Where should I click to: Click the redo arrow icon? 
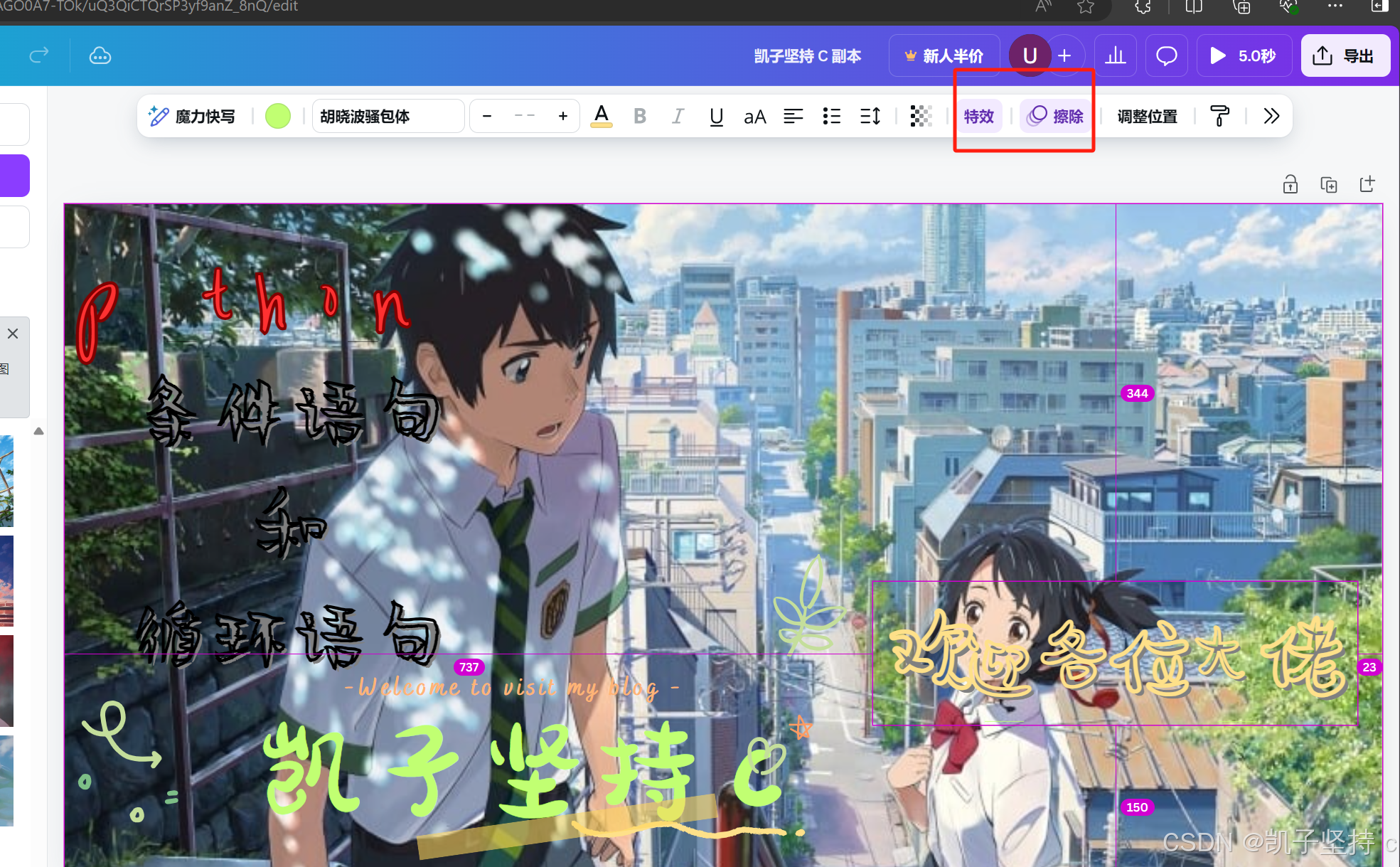39,55
